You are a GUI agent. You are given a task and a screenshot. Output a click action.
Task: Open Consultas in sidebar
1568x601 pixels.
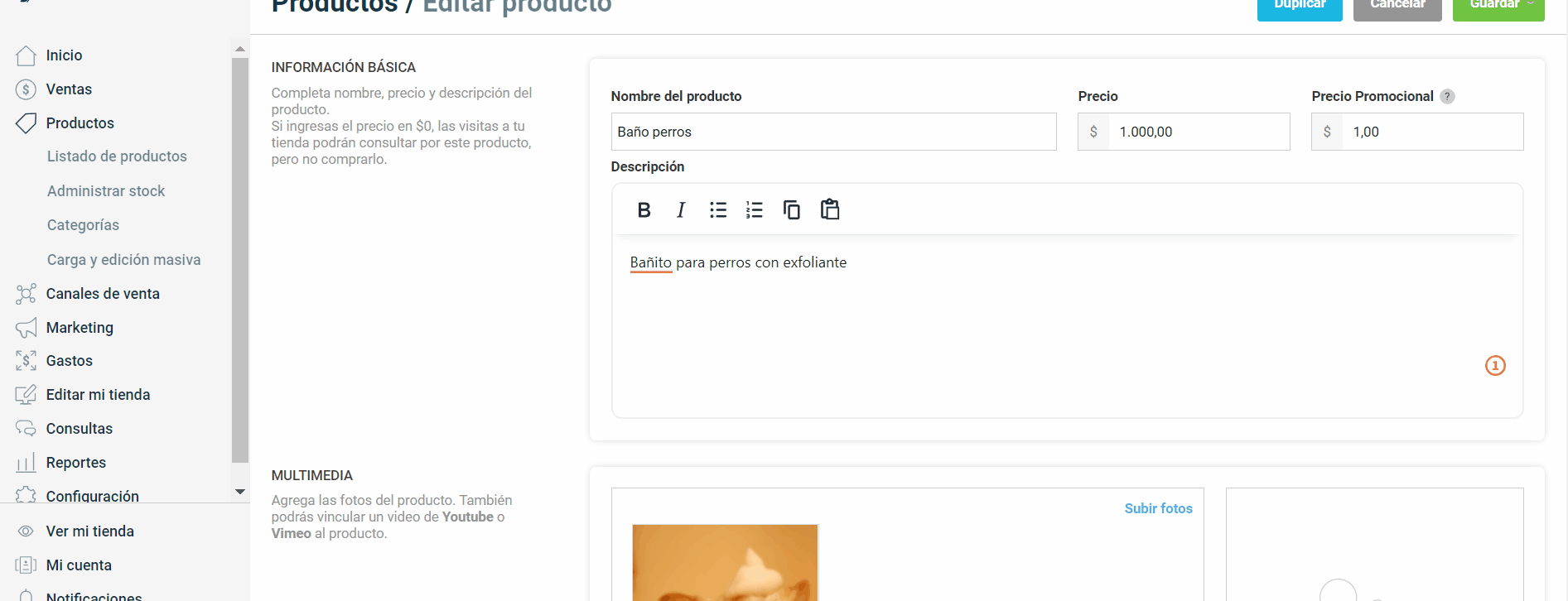(x=80, y=429)
